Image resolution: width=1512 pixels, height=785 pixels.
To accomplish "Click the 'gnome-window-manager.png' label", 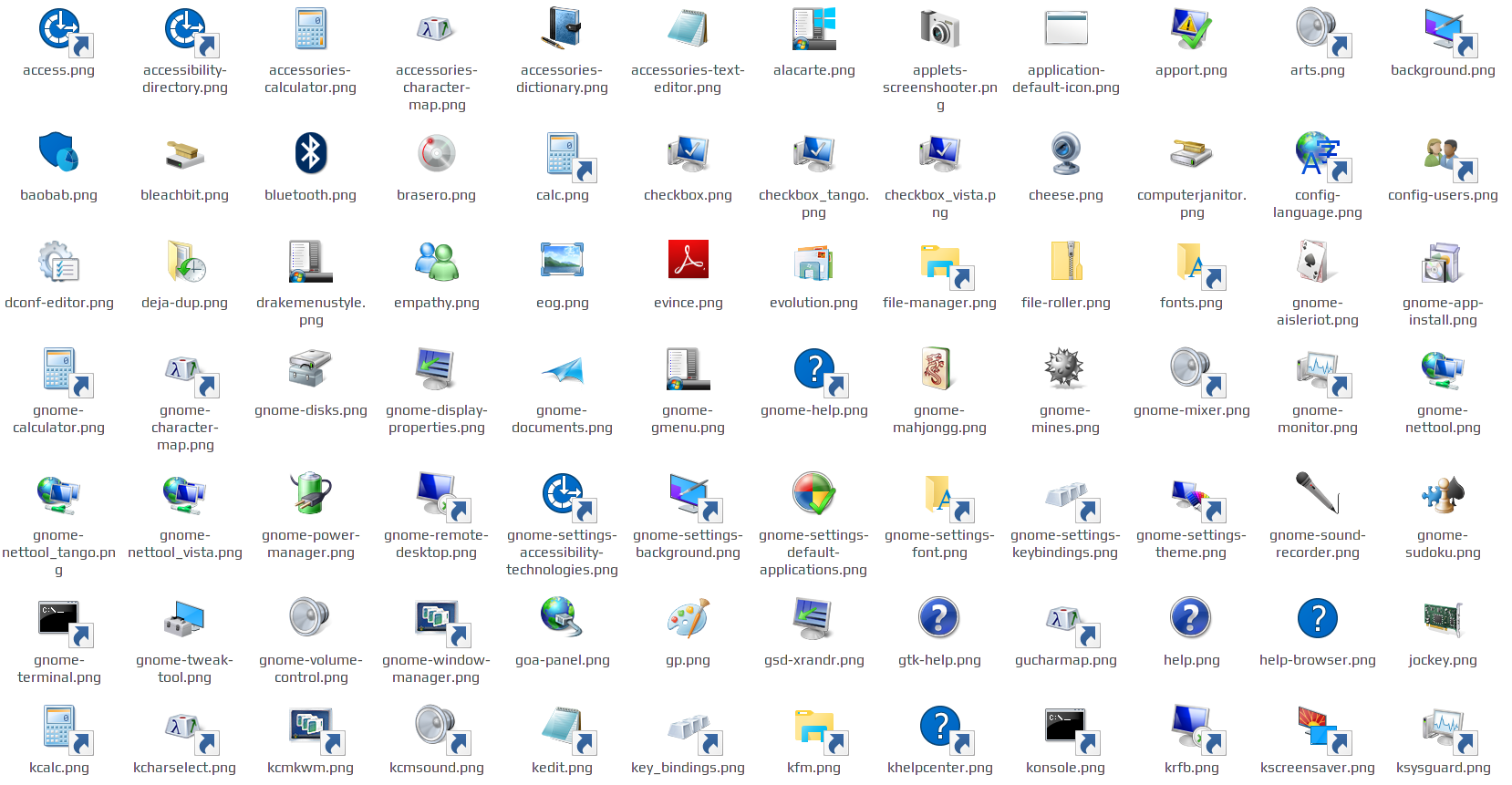I will point(436,668).
